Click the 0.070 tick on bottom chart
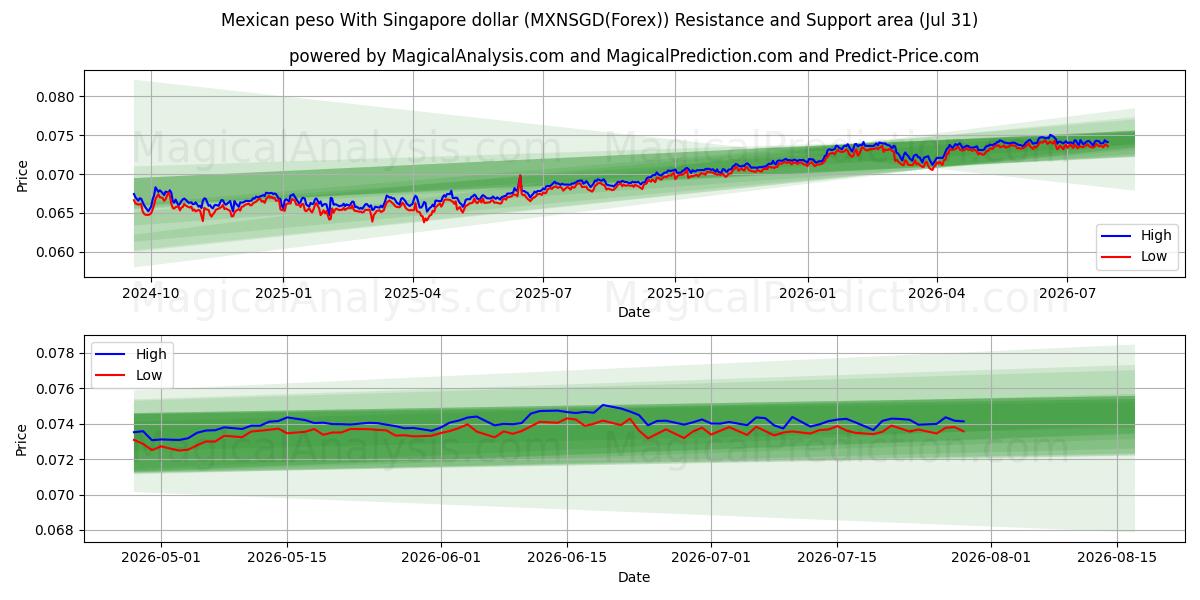The image size is (1200, 600). (56, 496)
